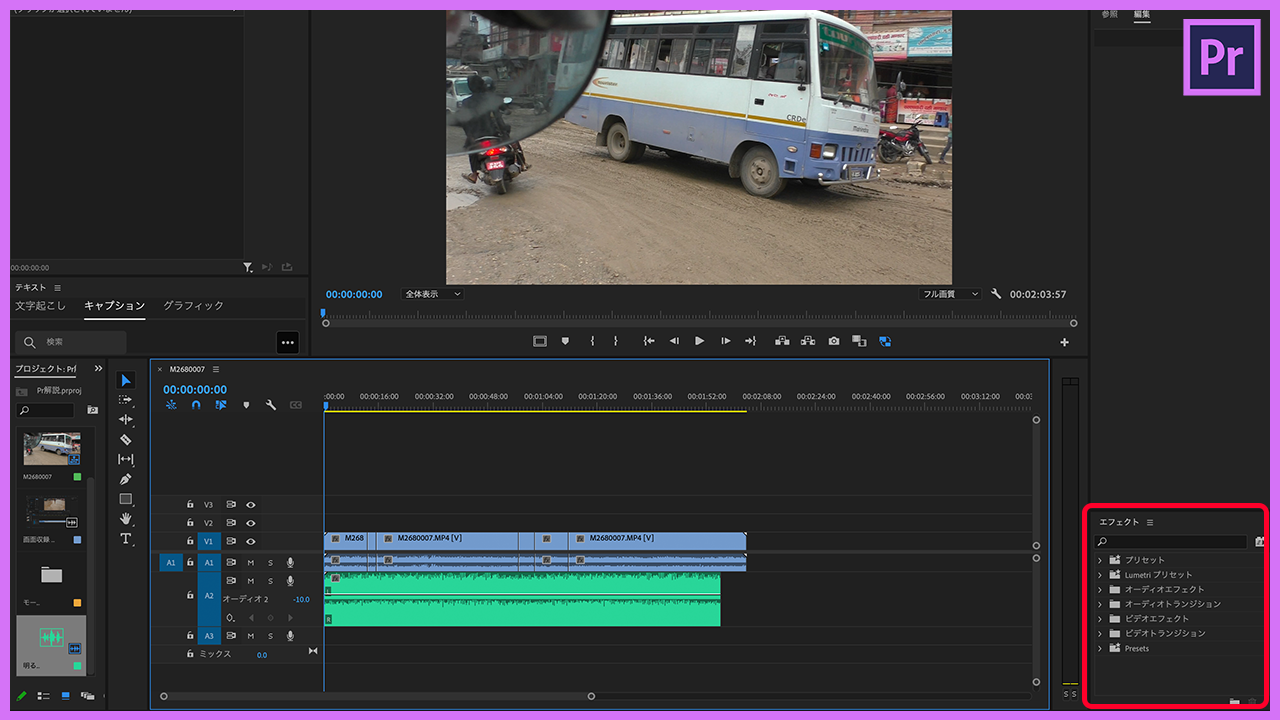This screenshot has height=720, width=1280.
Task: Open the playback resolution dropdown フル画質
Action: [x=950, y=294]
